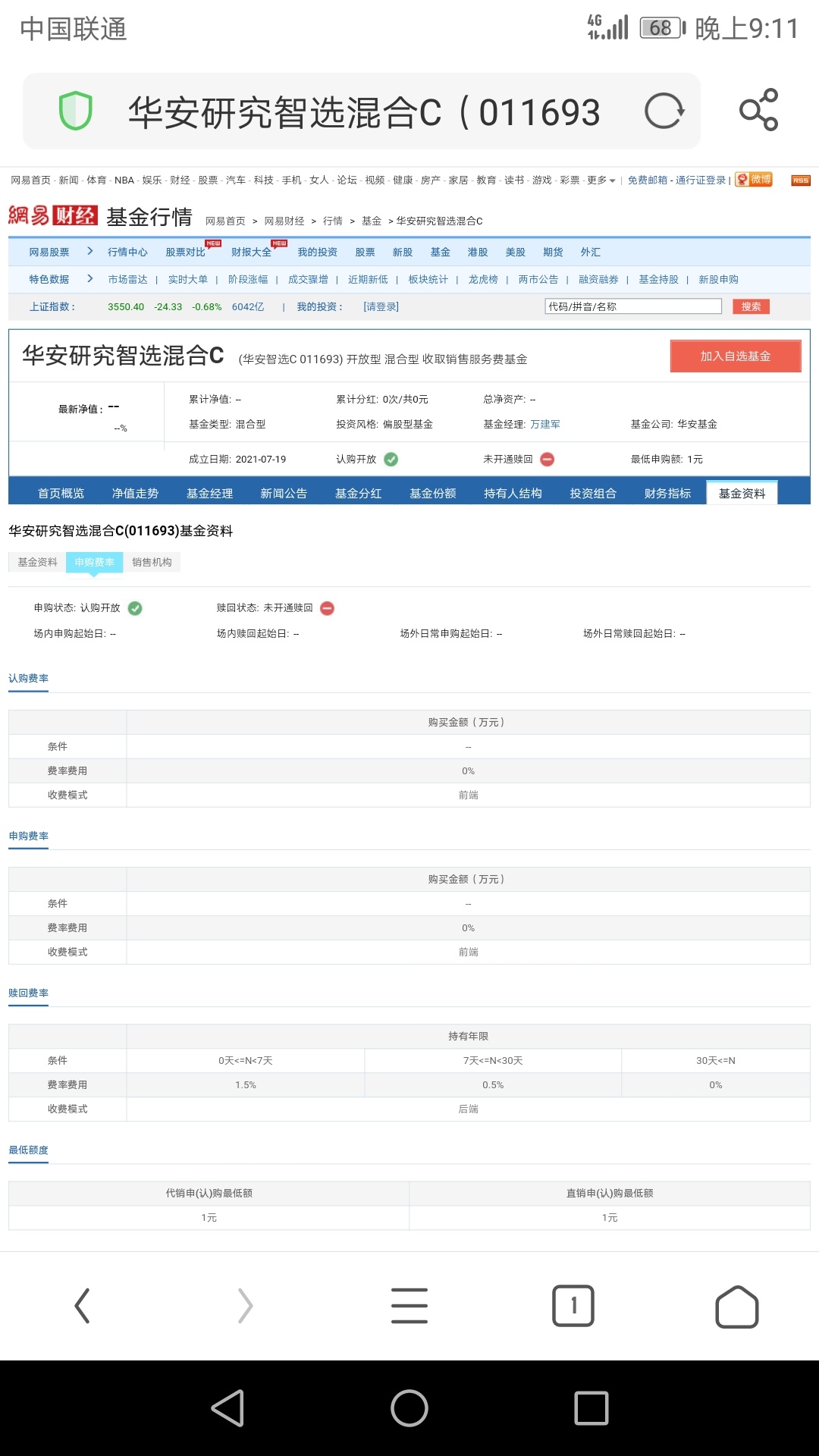Select the 申购费率 sub-tab
819x1456 pixels.
point(95,562)
